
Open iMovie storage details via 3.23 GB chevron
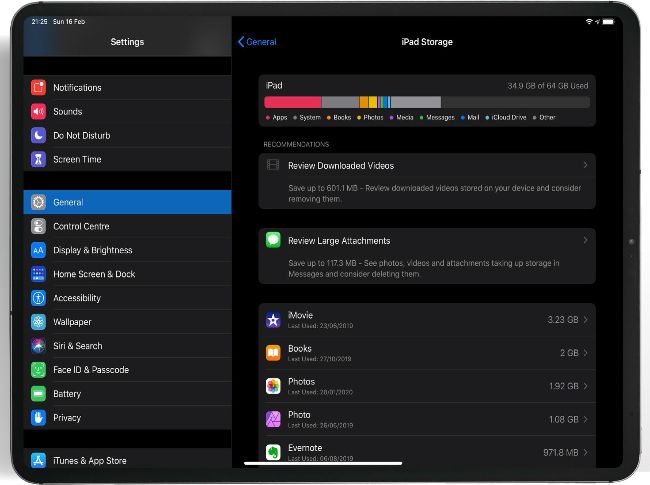[x=585, y=320]
